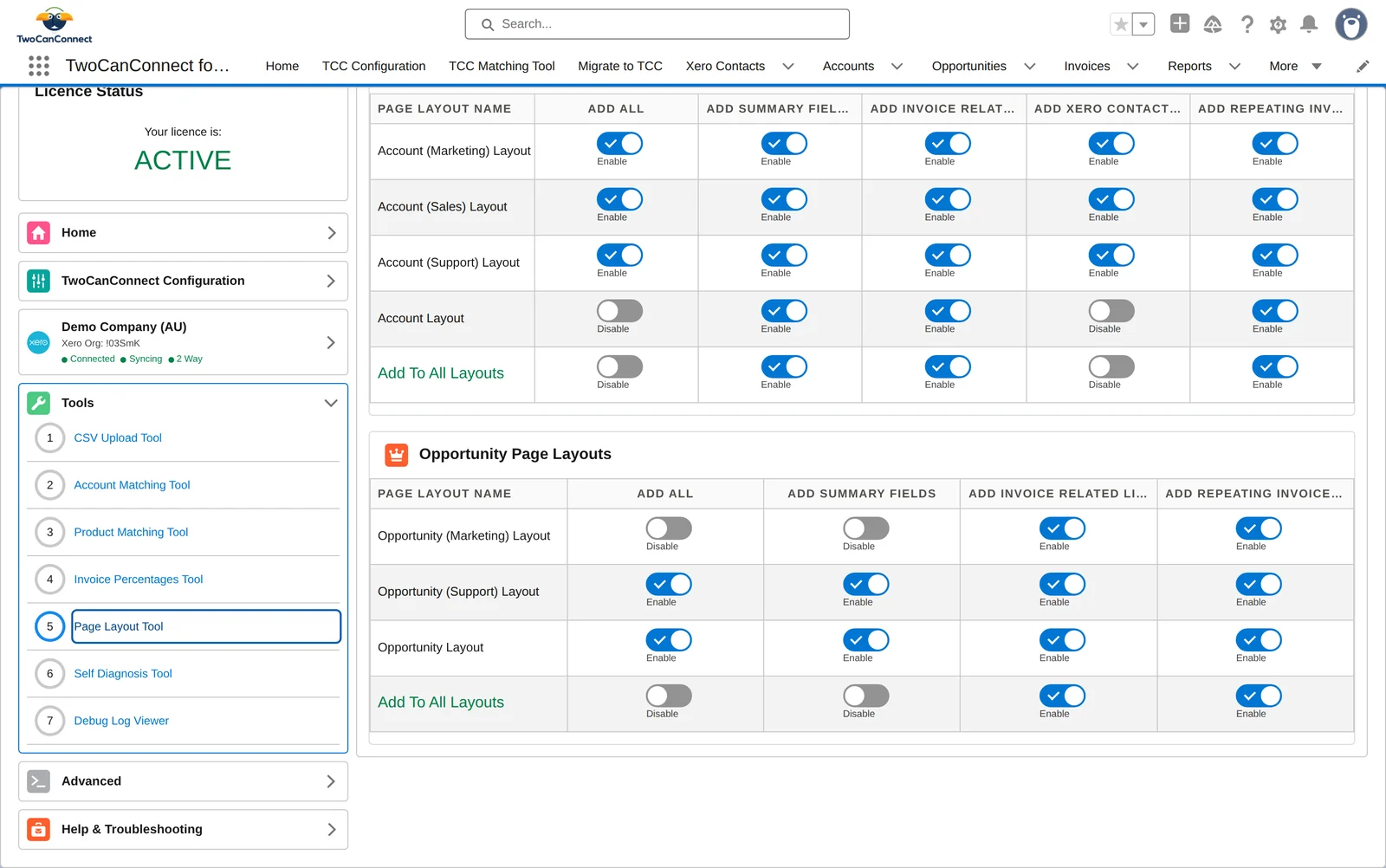Open the Account Matching Tool link
The width and height of the screenshot is (1386, 868).
[x=132, y=485]
